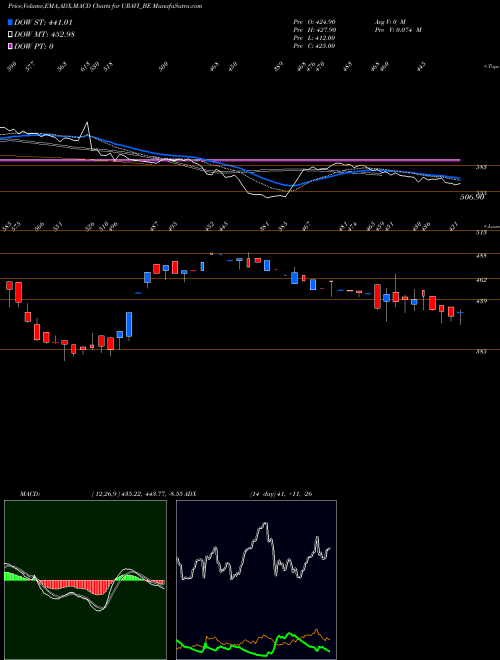Click the MACD panel heading label
The width and height of the screenshot is (500, 660).
click(29, 493)
